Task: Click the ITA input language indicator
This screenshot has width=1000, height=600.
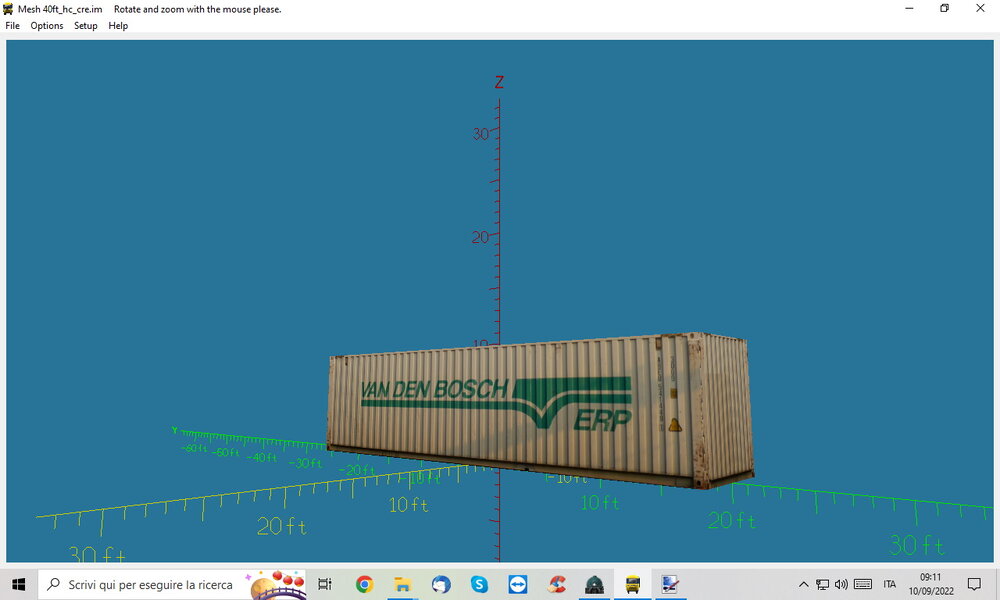Action: coord(890,584)
